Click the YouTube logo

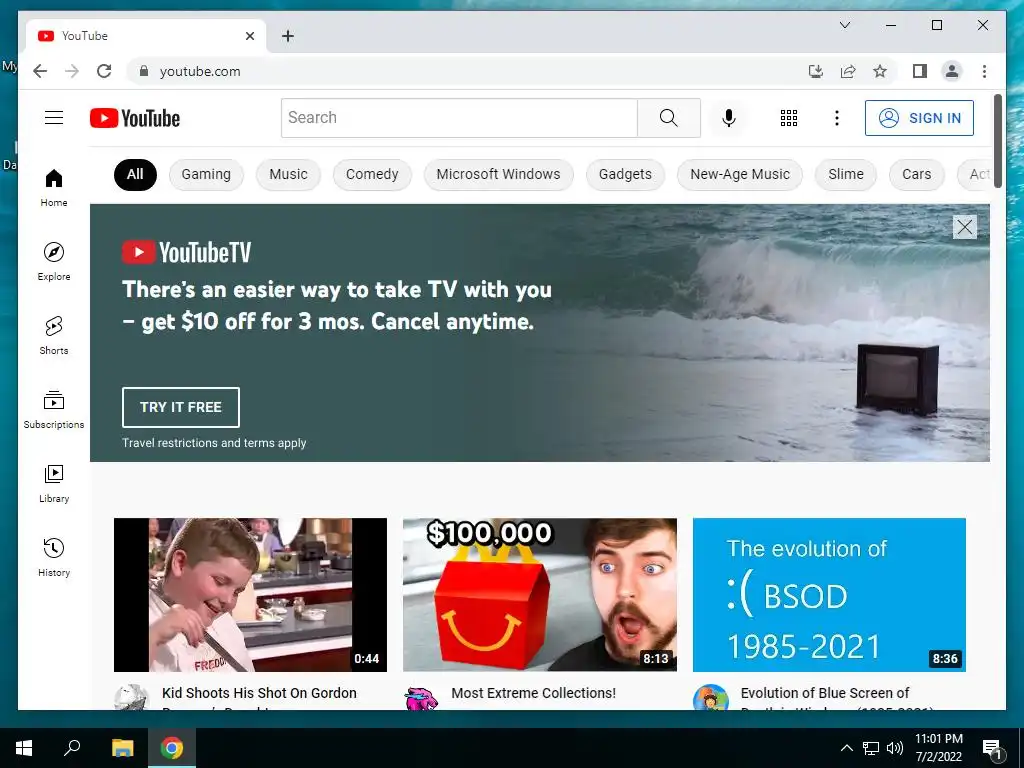click(135, 118)
